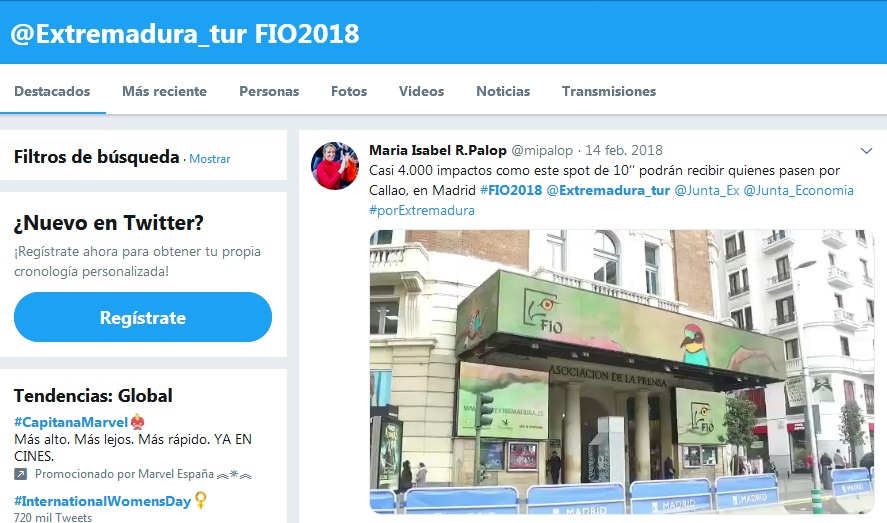Open the tweet date 14 feb. 2018
The image size is (887, 523).
coord(624,150)
